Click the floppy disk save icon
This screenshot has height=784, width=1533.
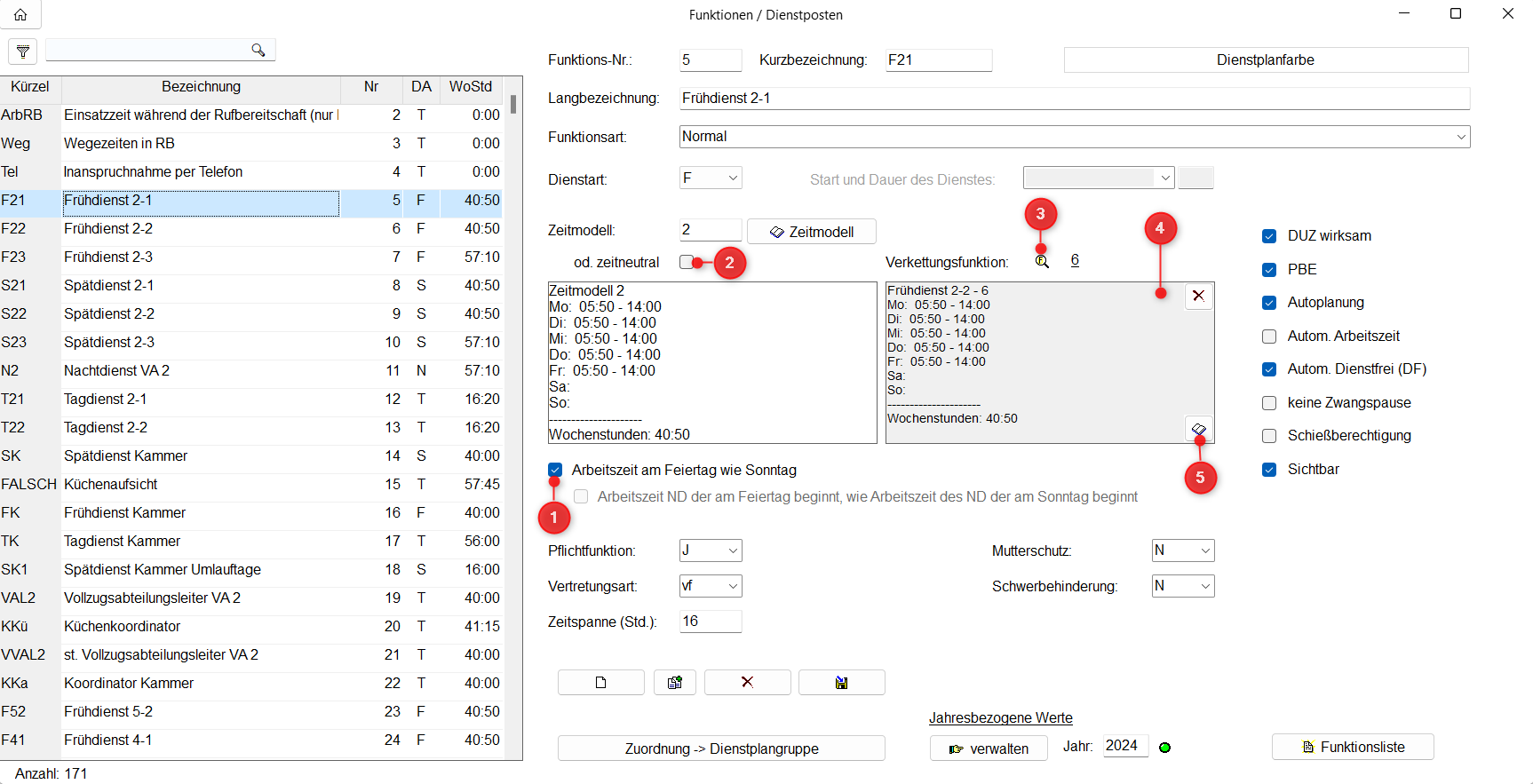(841, 682)
